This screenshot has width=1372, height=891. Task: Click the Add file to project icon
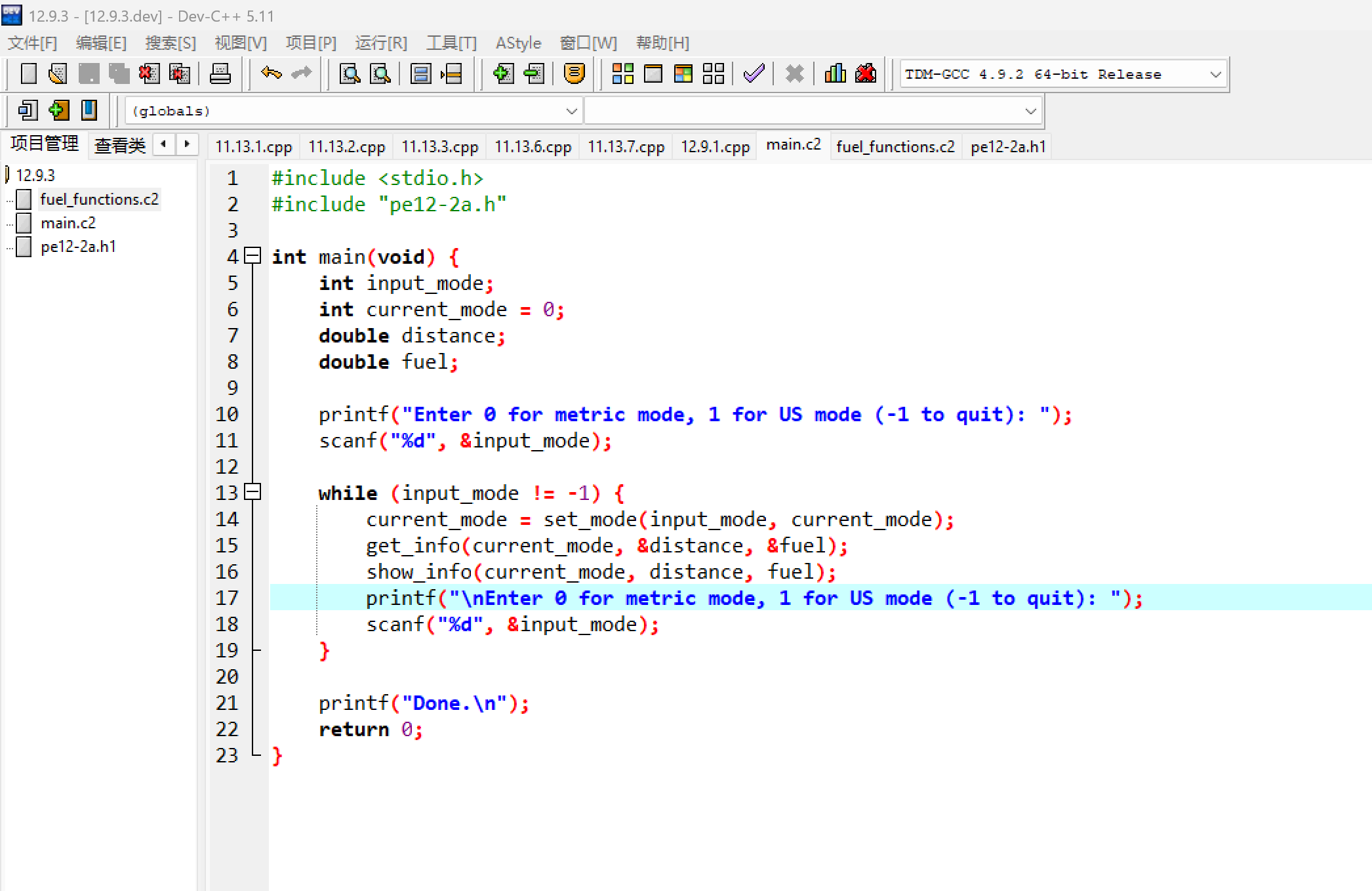click(502, 73)
